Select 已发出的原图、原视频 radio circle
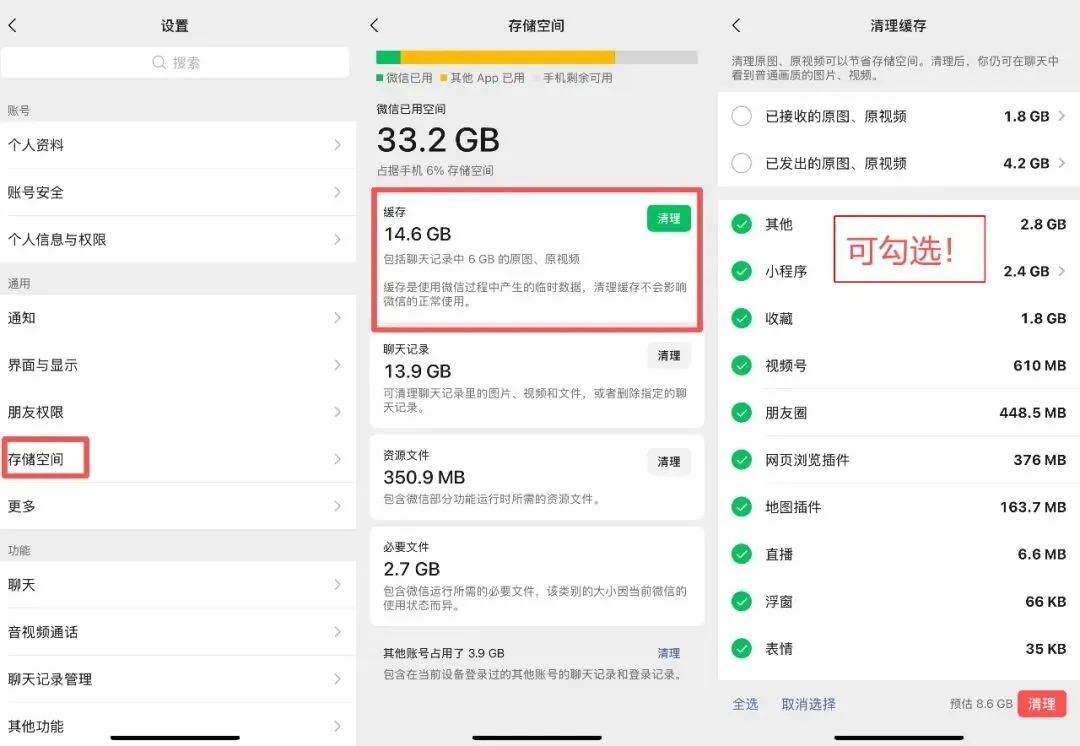Viewport: 1080px width, 746px height. coord(741,163)
